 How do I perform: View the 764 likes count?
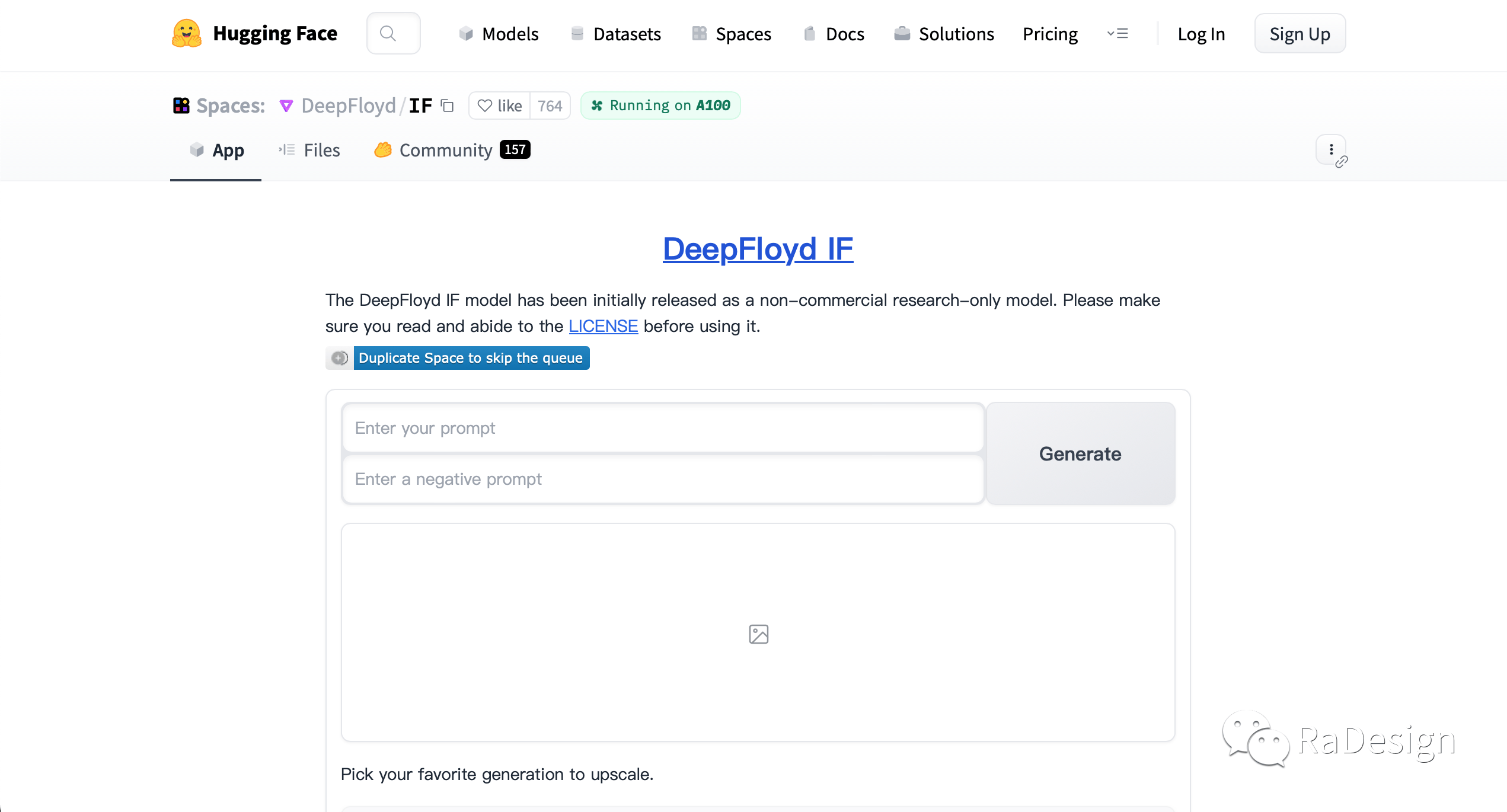[x=550, y=106]
